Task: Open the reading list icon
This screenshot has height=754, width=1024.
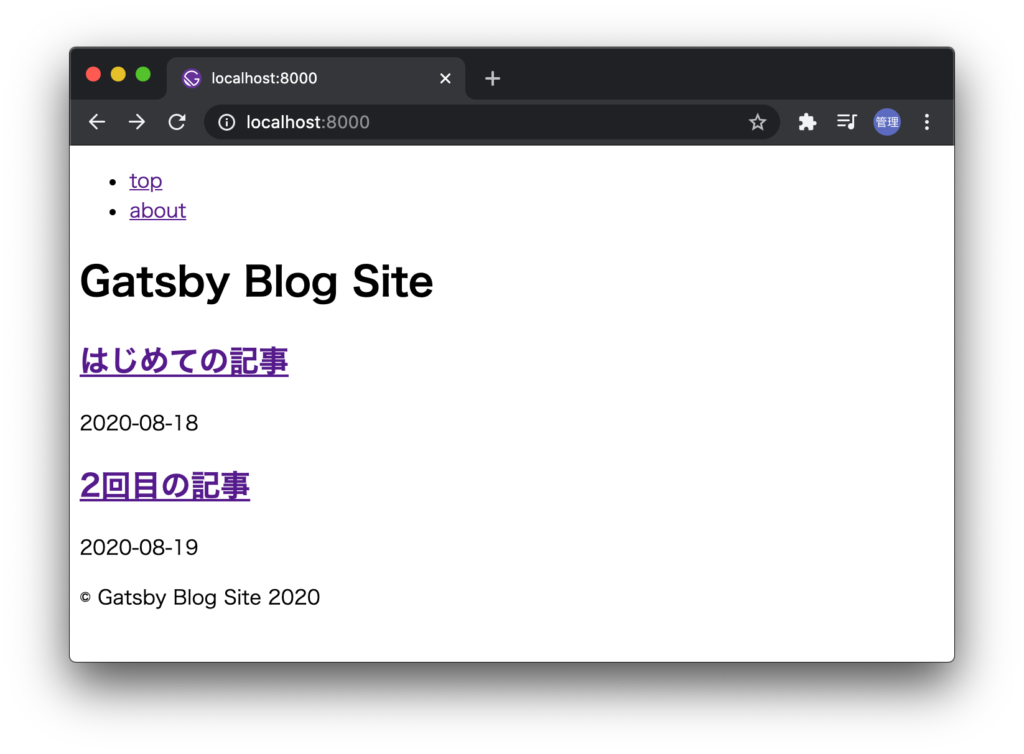Action: [x=846, y=121]
